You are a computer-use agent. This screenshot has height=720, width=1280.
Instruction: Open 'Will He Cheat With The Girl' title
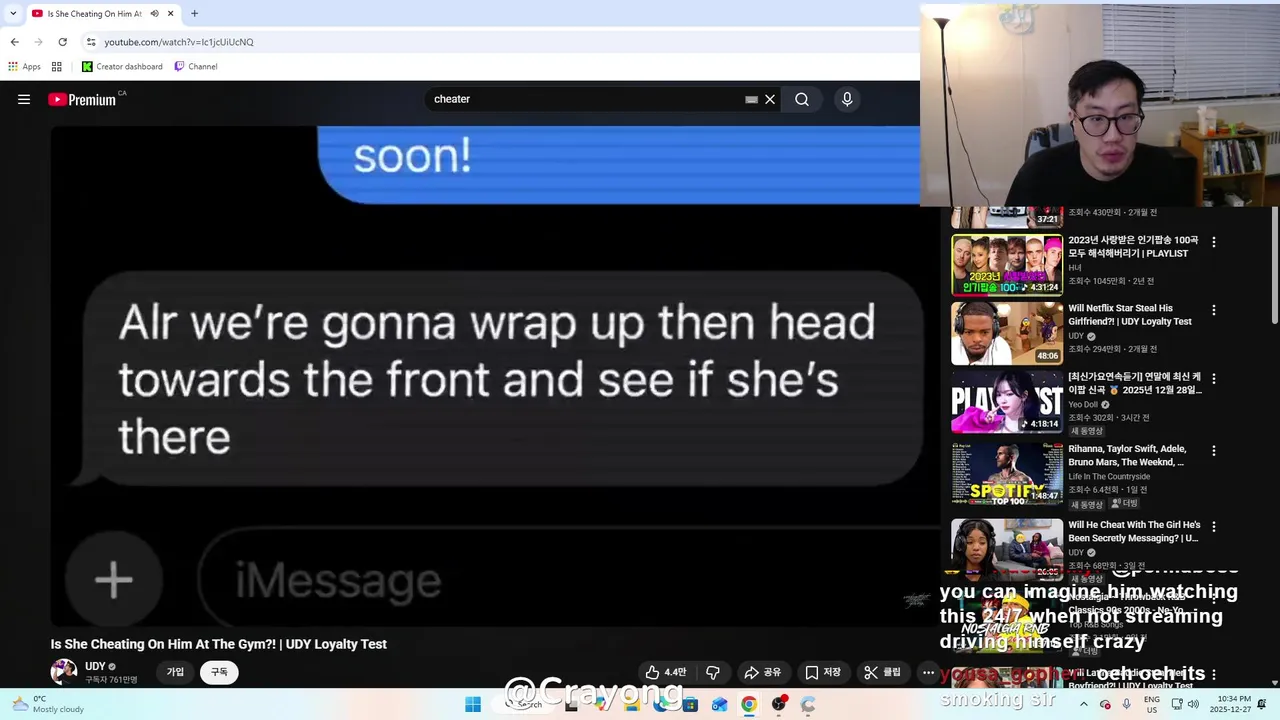pos(1134,531)
